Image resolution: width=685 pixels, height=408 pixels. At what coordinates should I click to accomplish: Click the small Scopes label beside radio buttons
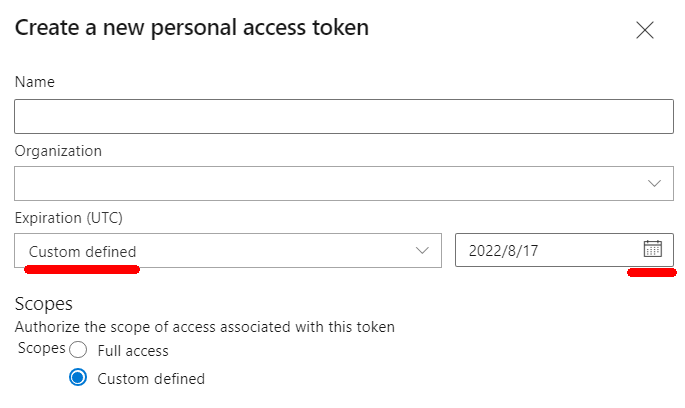pyautogui.click(x=40, y=349)
